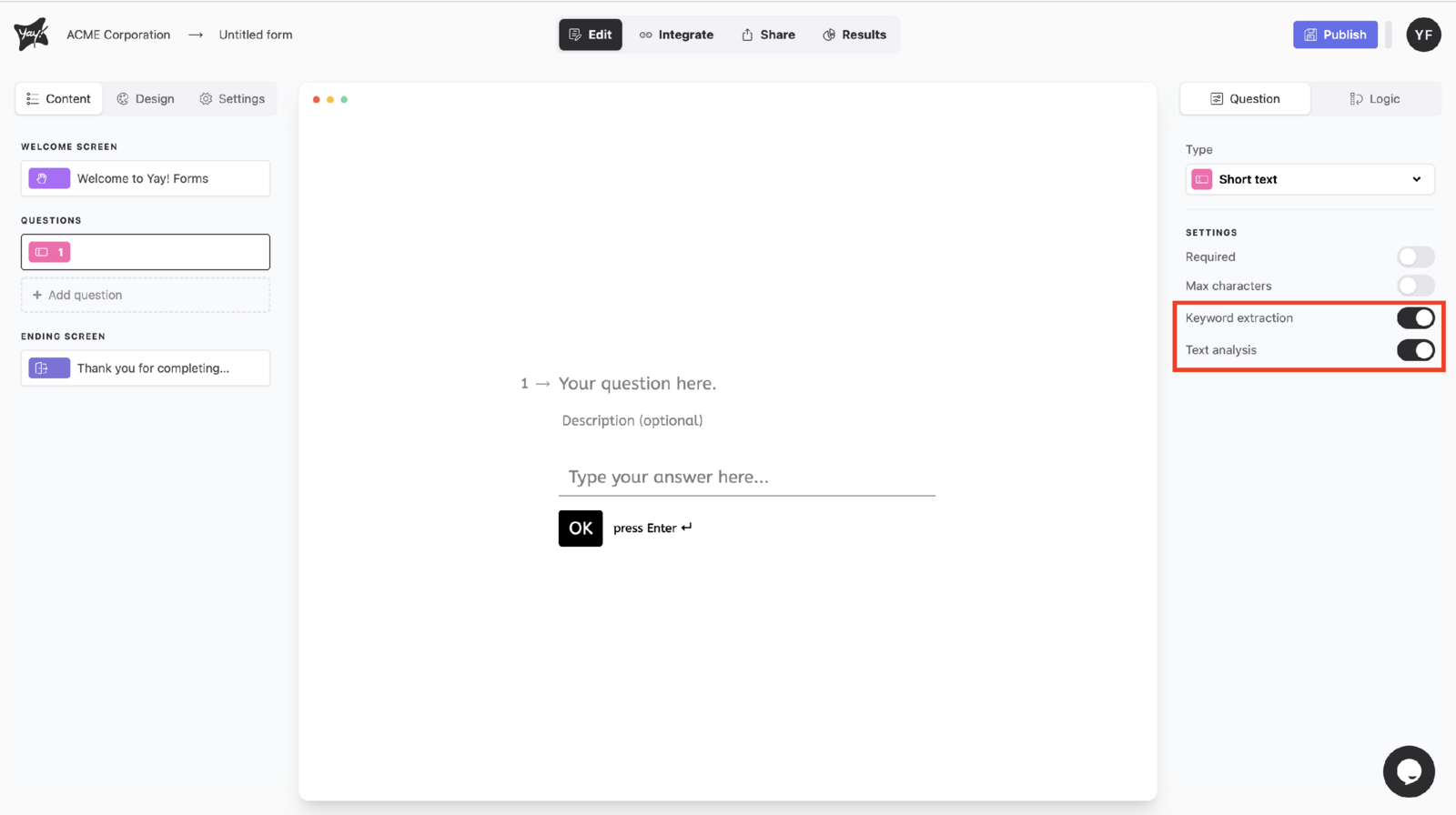The width and height of the screenshot is (1456, 815).
Task: Click the pink short text question badge
Action: pyautogui.click(x=49, y=252)
